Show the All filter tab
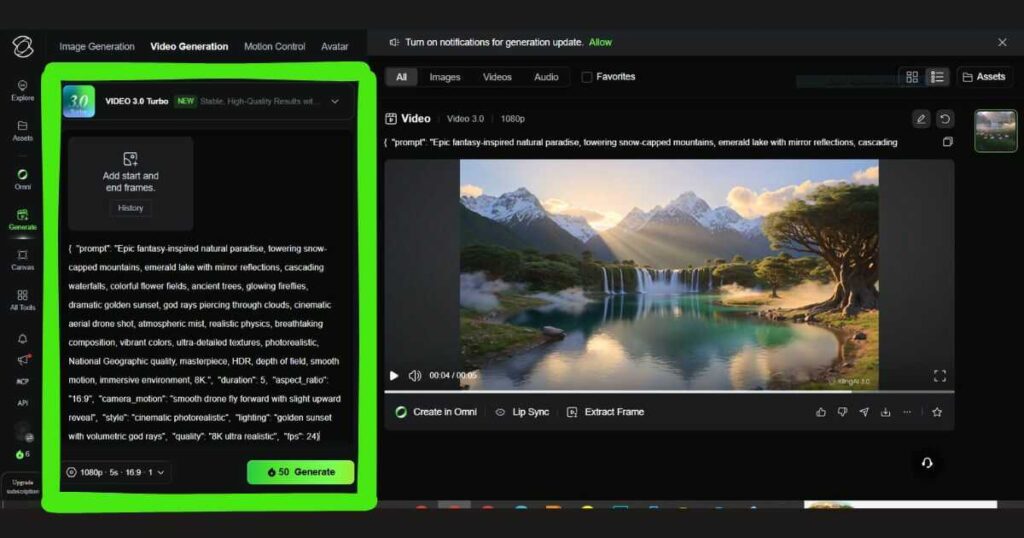 pyautogui.click(x=401, y=77)
